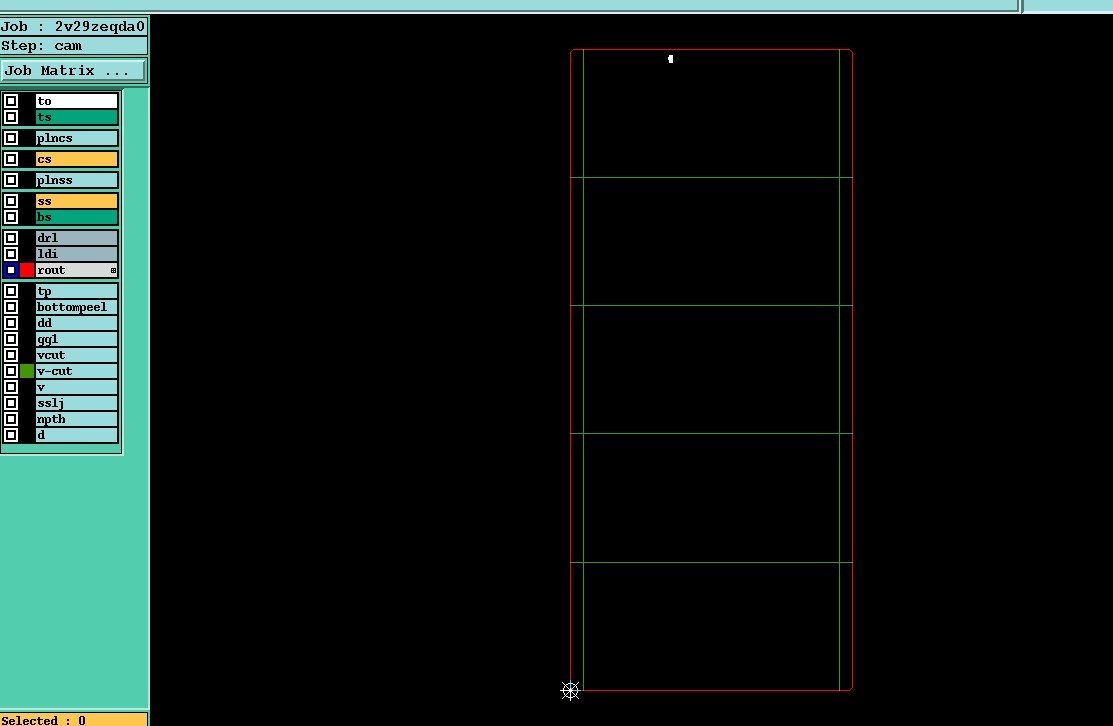Screen dimensions: 1113x726
Task: Toggle the checkbox for layer vcut
Action: coord(11,355)
